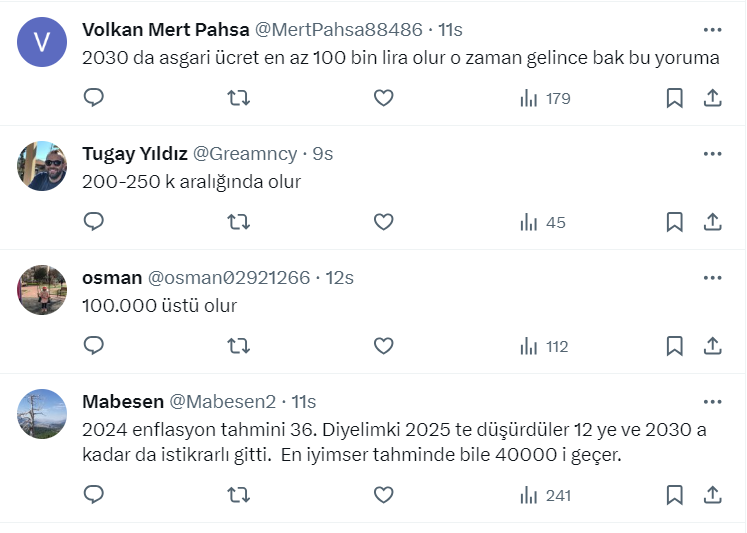Viewport: 747px width, 533px height.
Task: Bookmark osman's tweet
Action: click(x=674, y=346)
